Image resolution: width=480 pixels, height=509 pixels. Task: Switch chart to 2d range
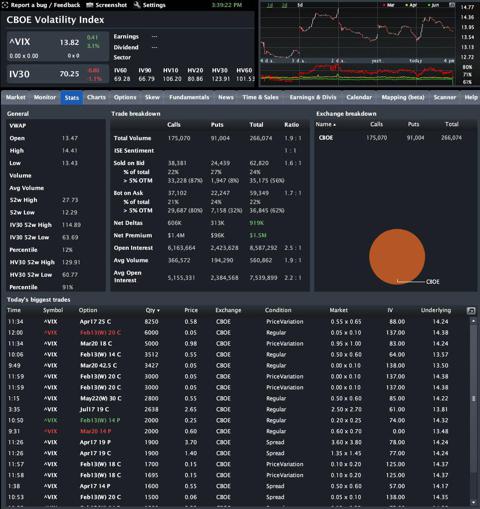tap(284, 5)
